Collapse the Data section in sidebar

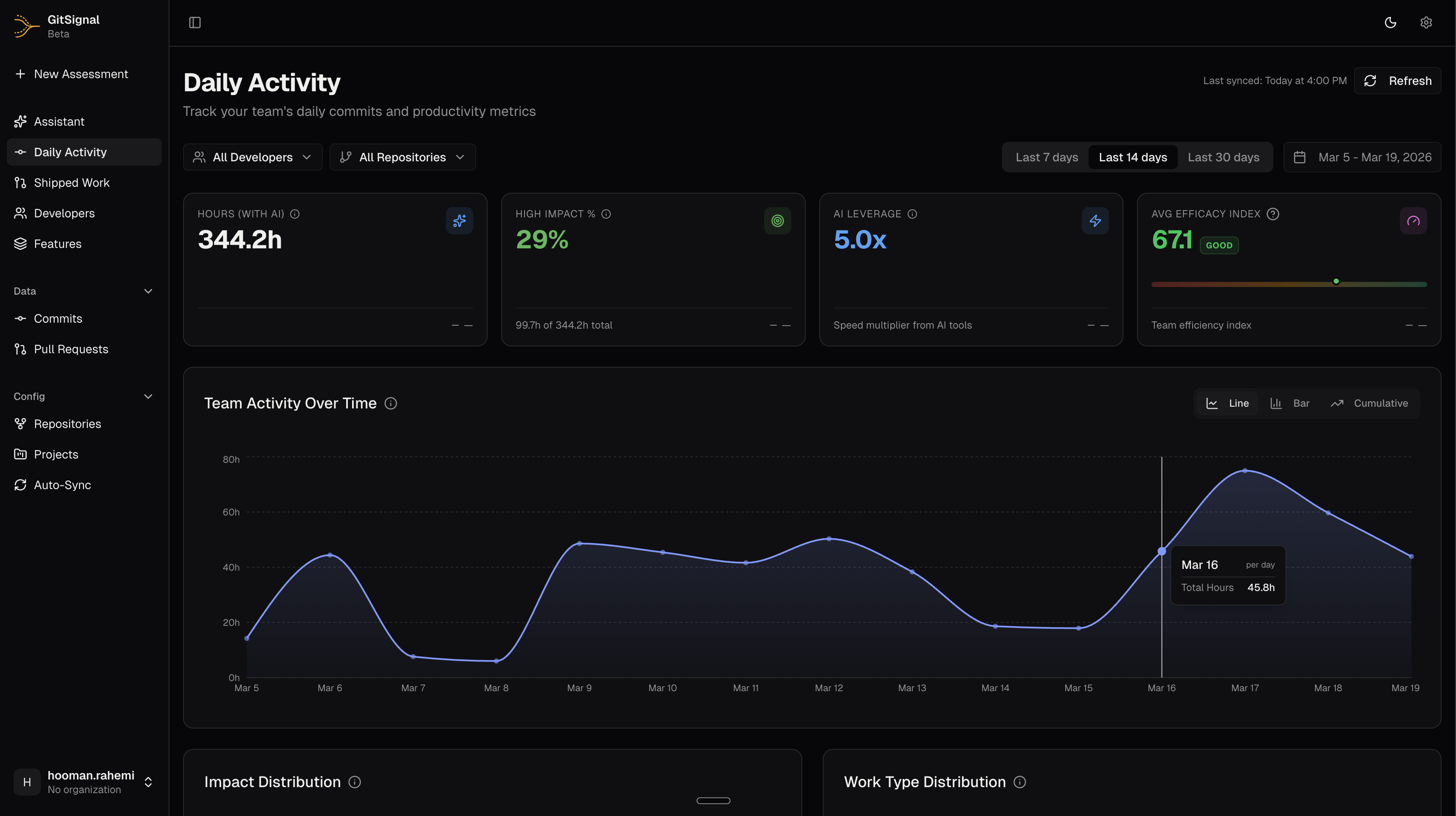148,291
